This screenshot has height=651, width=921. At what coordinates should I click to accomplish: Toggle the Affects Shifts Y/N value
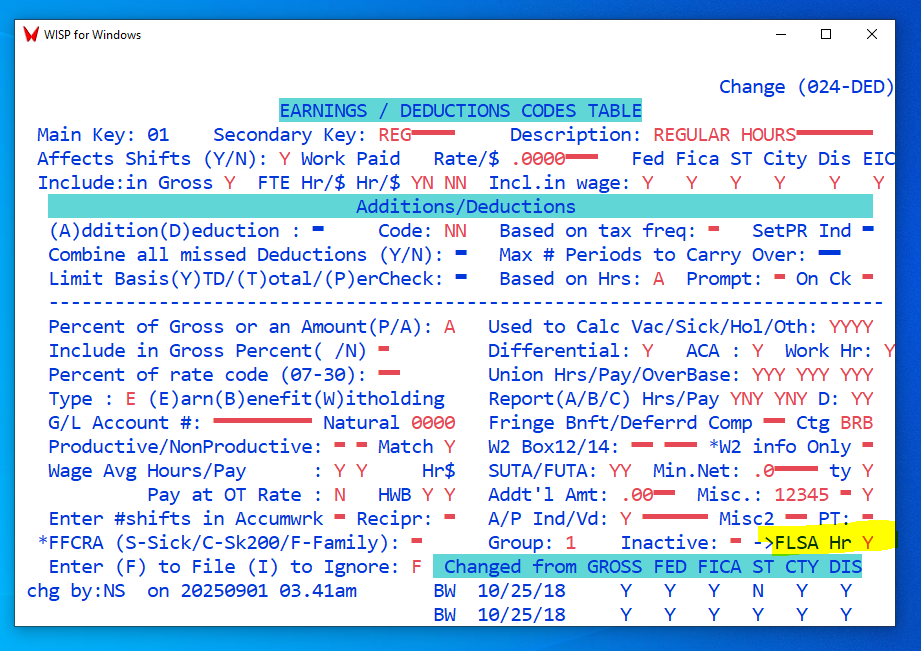tap(285, 159)
